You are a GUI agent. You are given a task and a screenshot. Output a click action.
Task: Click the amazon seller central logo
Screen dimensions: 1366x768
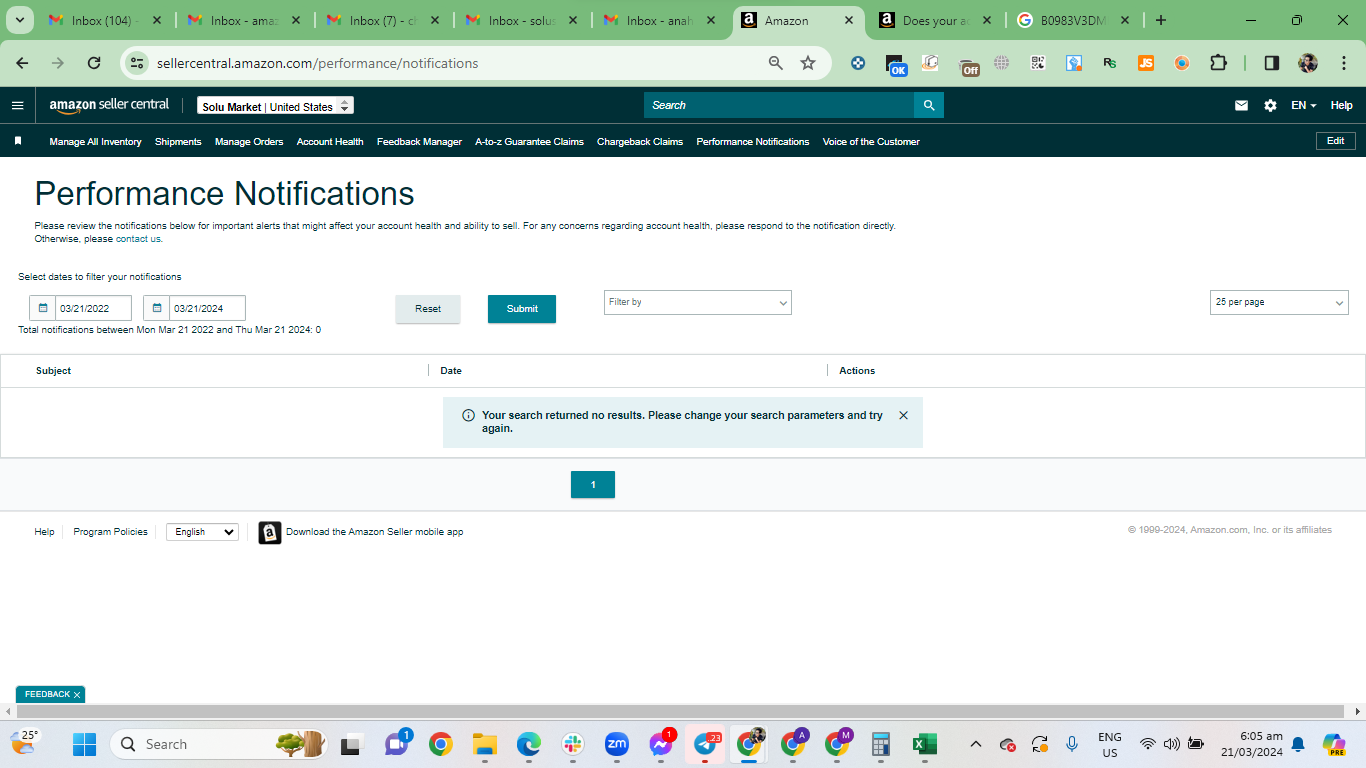[x=109, y=105]
